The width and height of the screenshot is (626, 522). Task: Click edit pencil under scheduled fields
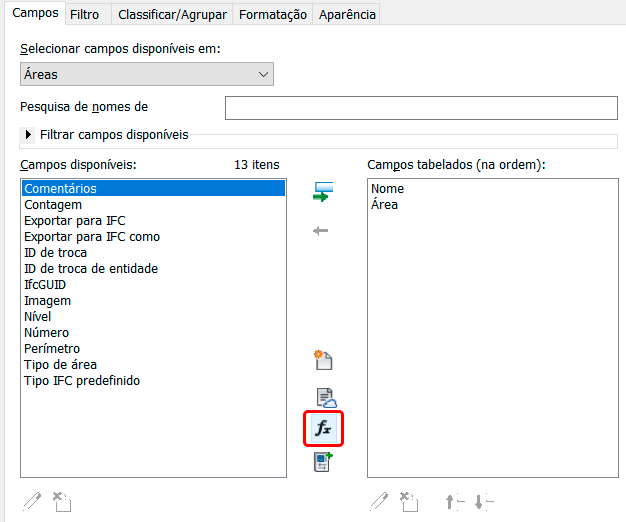coord(379,501)
